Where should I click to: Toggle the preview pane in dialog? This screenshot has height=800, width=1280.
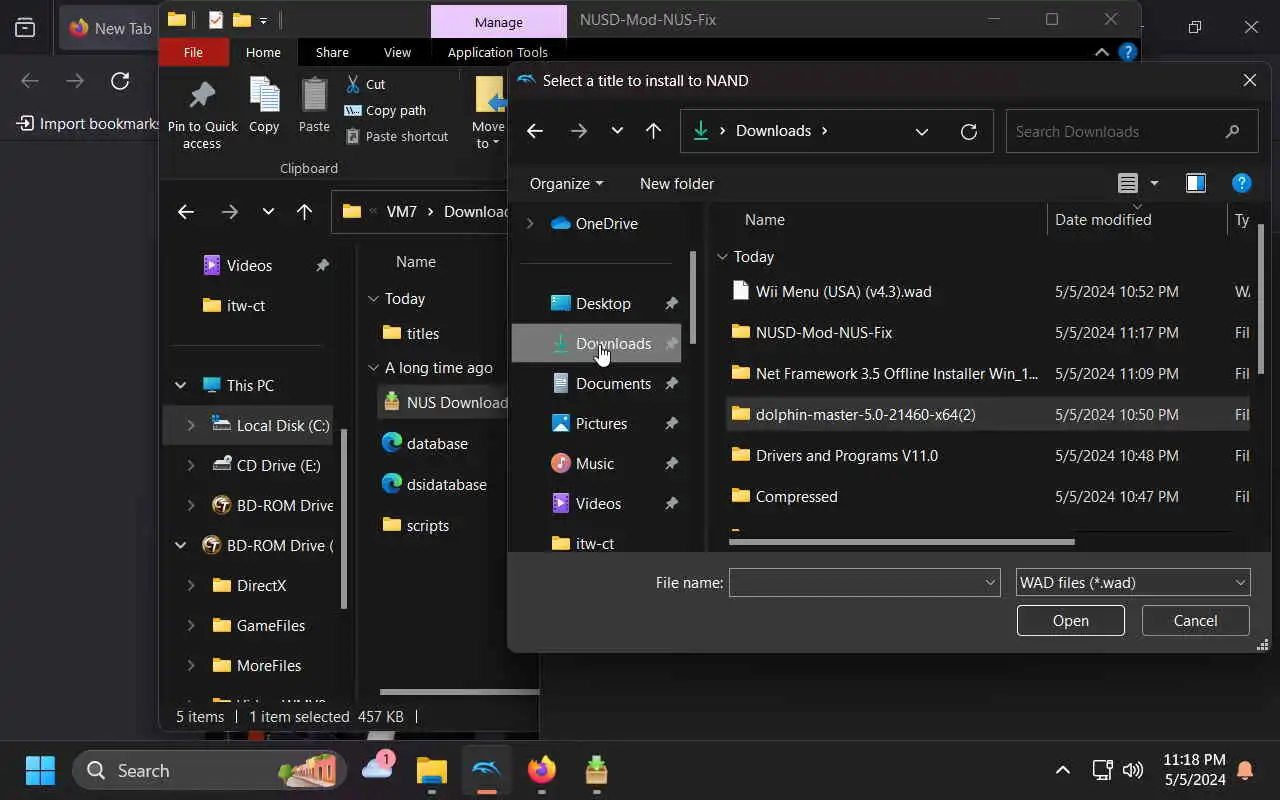pos(1195,183)
